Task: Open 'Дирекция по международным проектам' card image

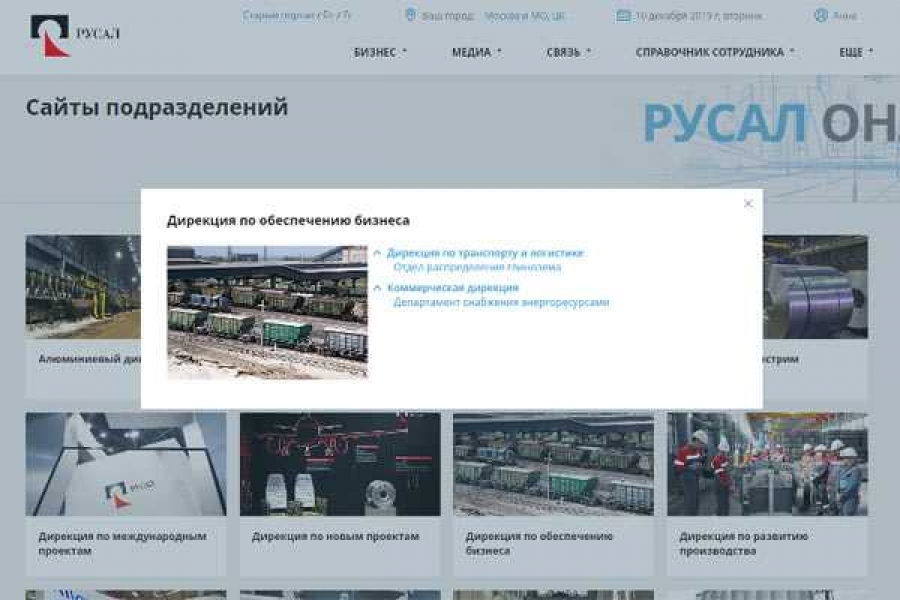Action: (126, 464)
